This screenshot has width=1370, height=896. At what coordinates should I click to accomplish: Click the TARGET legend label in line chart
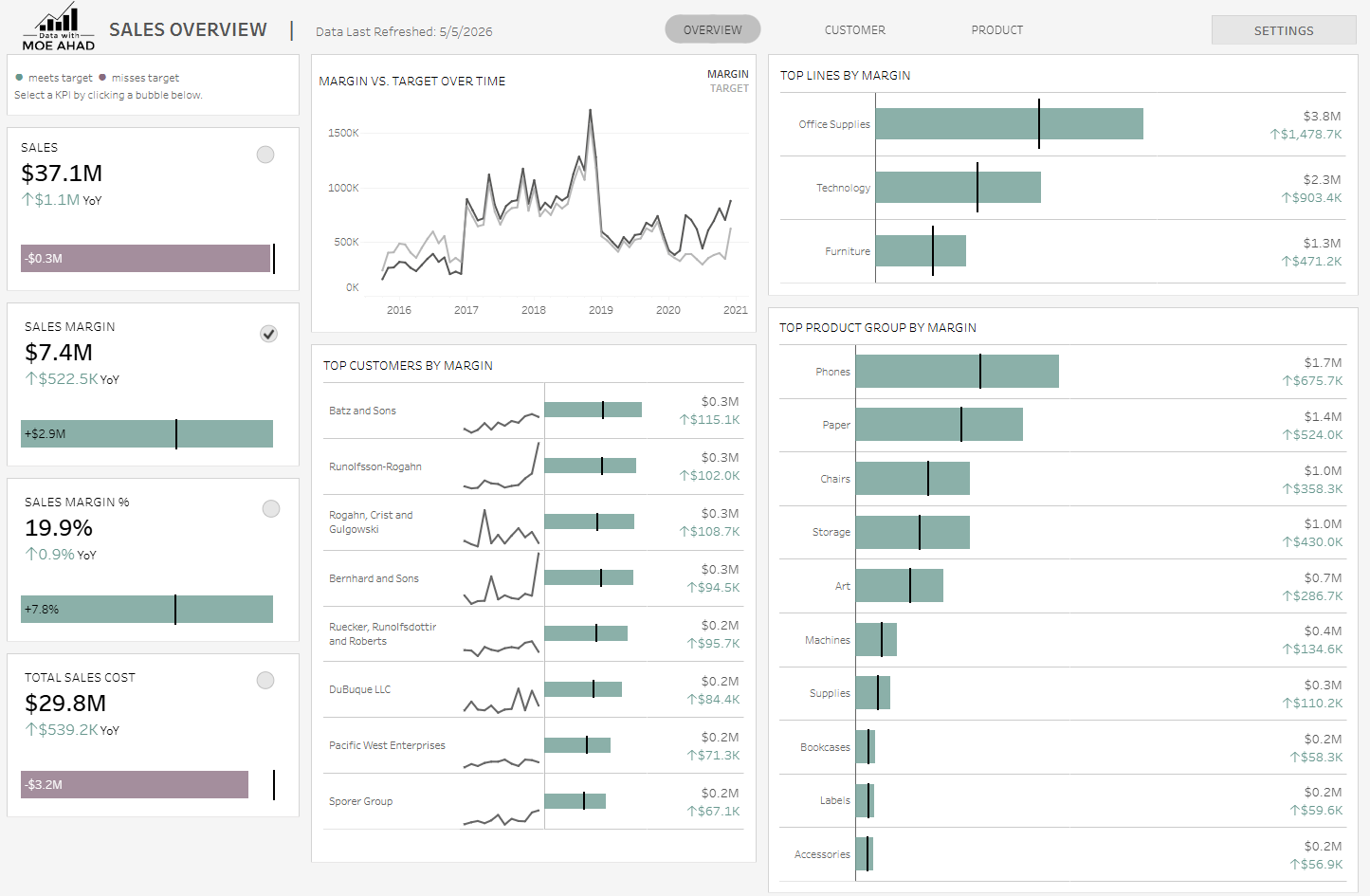729,88
